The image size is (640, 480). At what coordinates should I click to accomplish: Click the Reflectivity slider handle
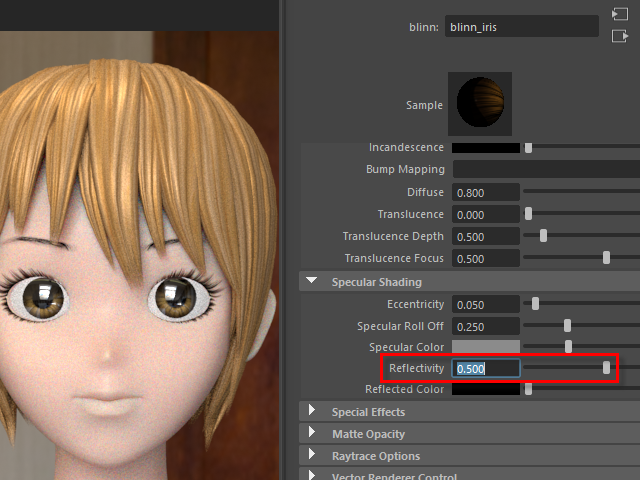(606, 368)
